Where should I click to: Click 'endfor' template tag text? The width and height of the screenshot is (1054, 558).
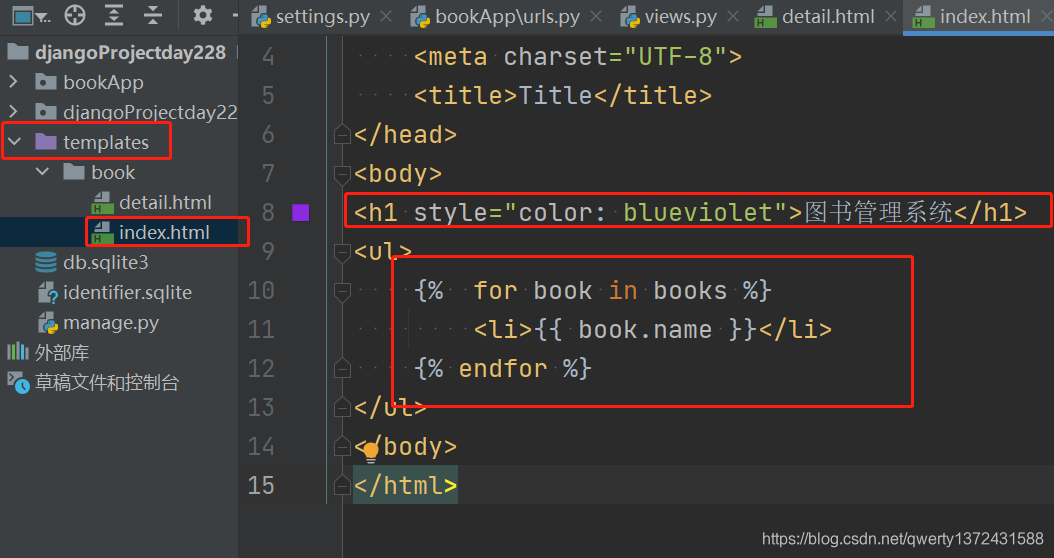(x=503, y=368)
